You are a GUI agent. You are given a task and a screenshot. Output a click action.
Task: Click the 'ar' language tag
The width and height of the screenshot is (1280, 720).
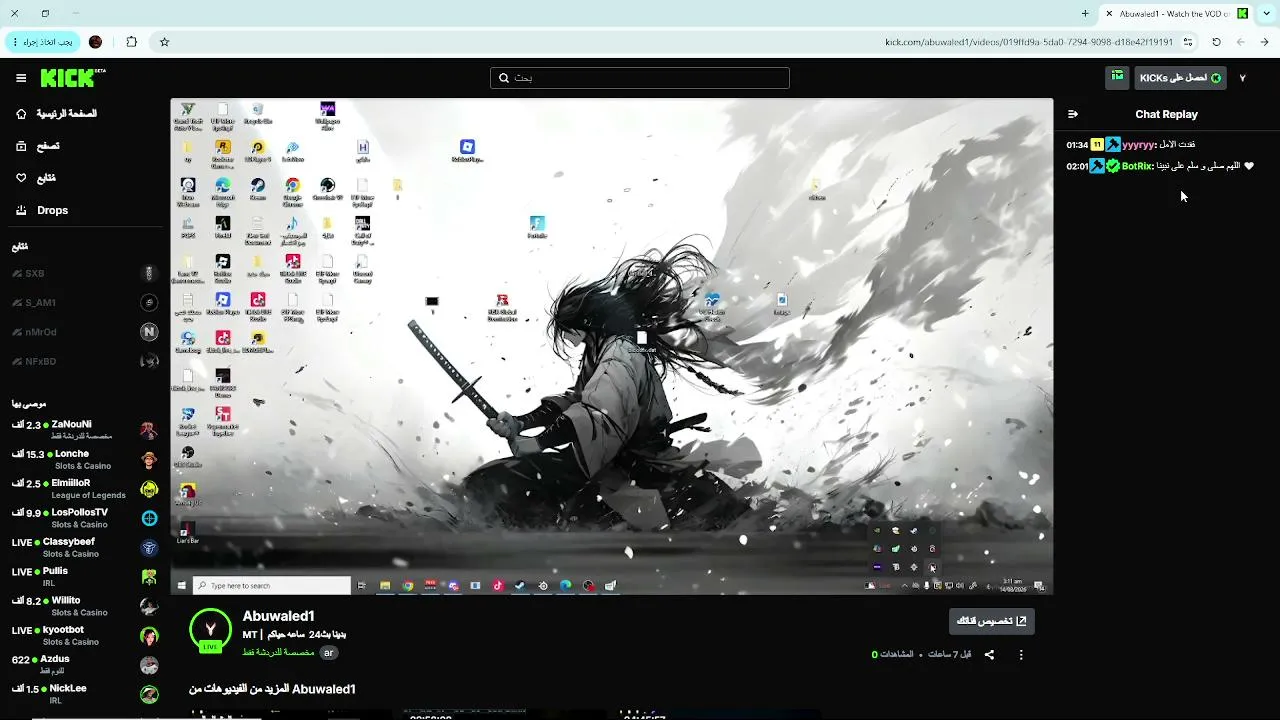[328, 652]
